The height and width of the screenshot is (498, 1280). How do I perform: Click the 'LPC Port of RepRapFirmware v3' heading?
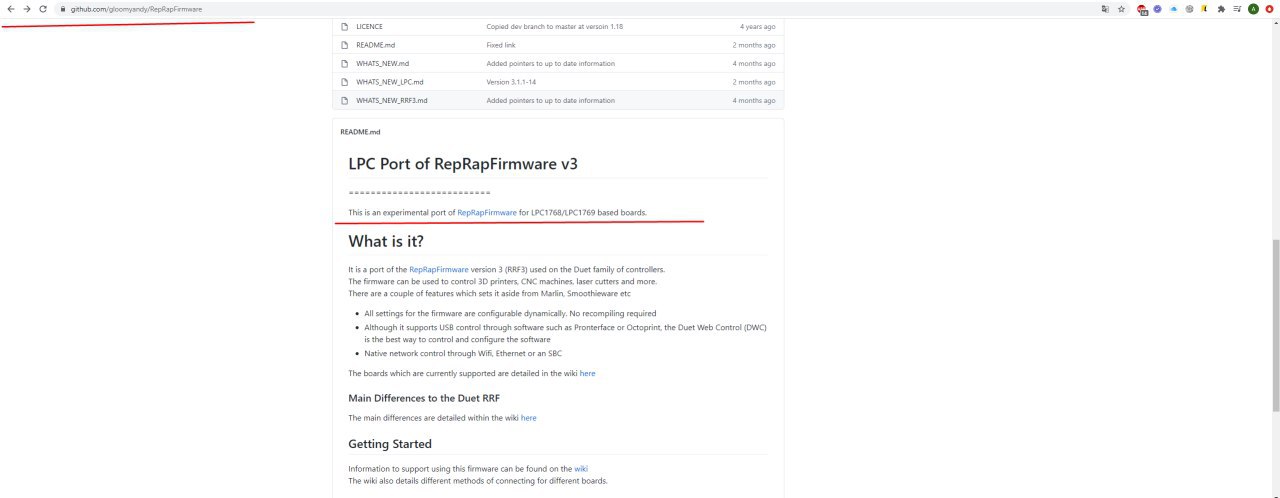coord(463,164)
